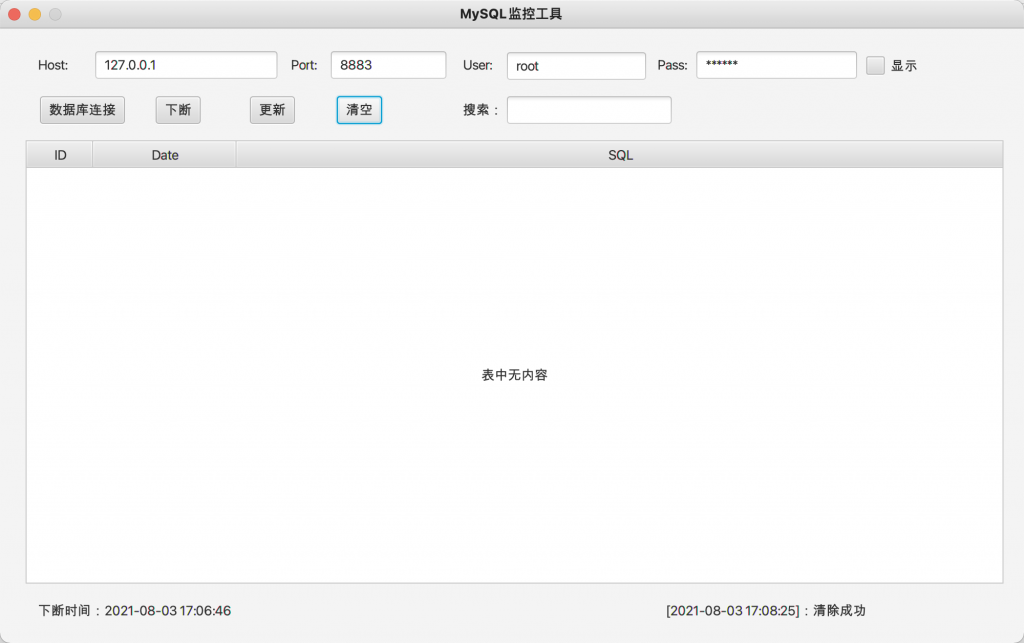
Task: Click the MySQL 监控工具 title bar
Action: (511, 14)
